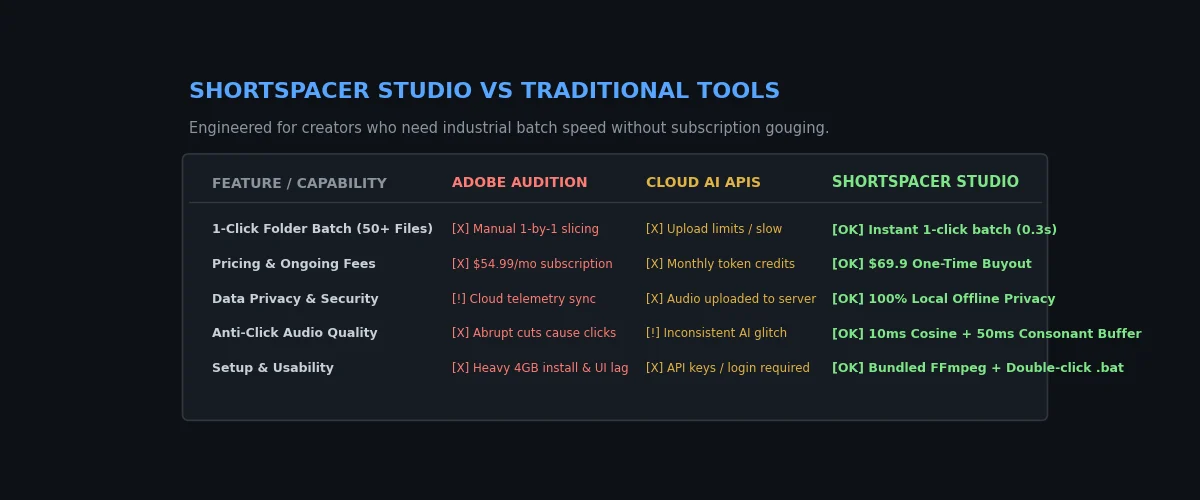Click the "1-Click Folder Batch (50+ Files)" row label
The image size is (1200, 500).
(322, 229)
